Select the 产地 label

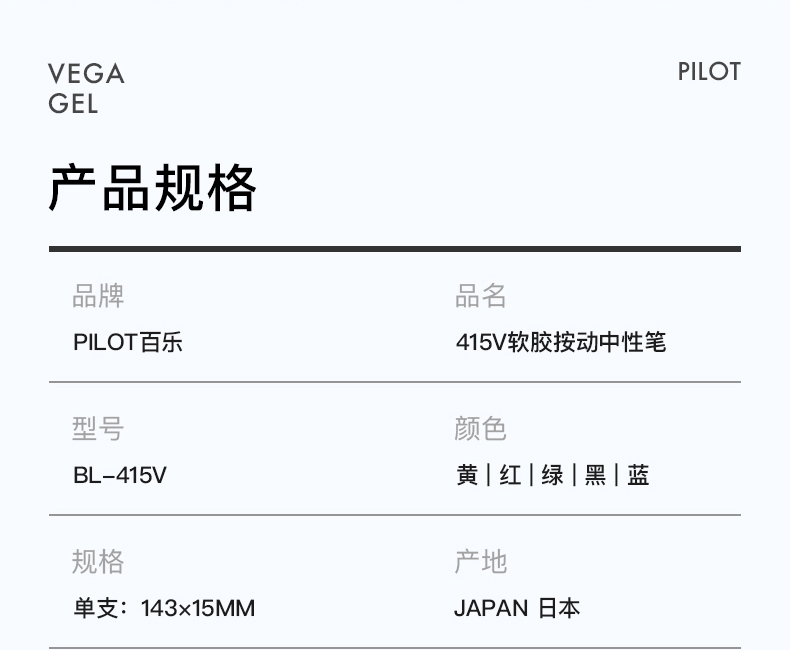pos(481,561)
